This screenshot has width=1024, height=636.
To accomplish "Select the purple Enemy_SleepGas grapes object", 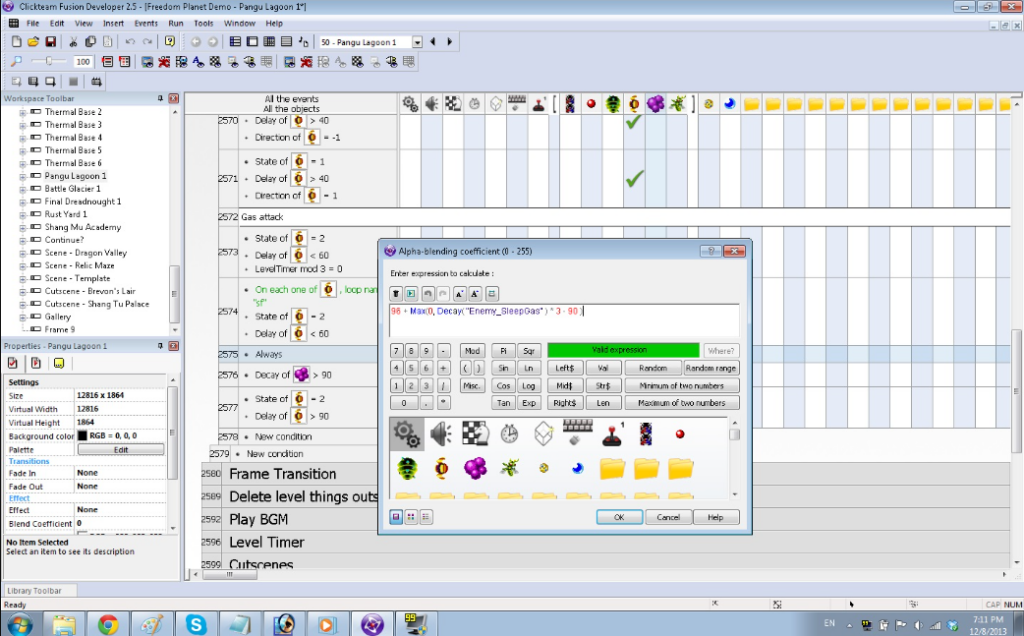I will click(x=474, y=468).
